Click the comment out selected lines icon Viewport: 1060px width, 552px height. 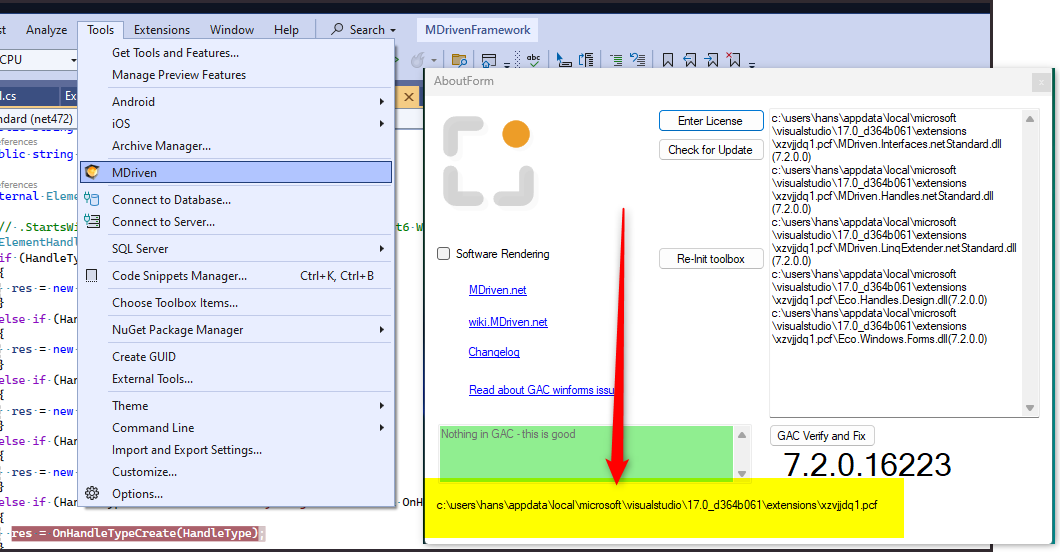(616, 61)
